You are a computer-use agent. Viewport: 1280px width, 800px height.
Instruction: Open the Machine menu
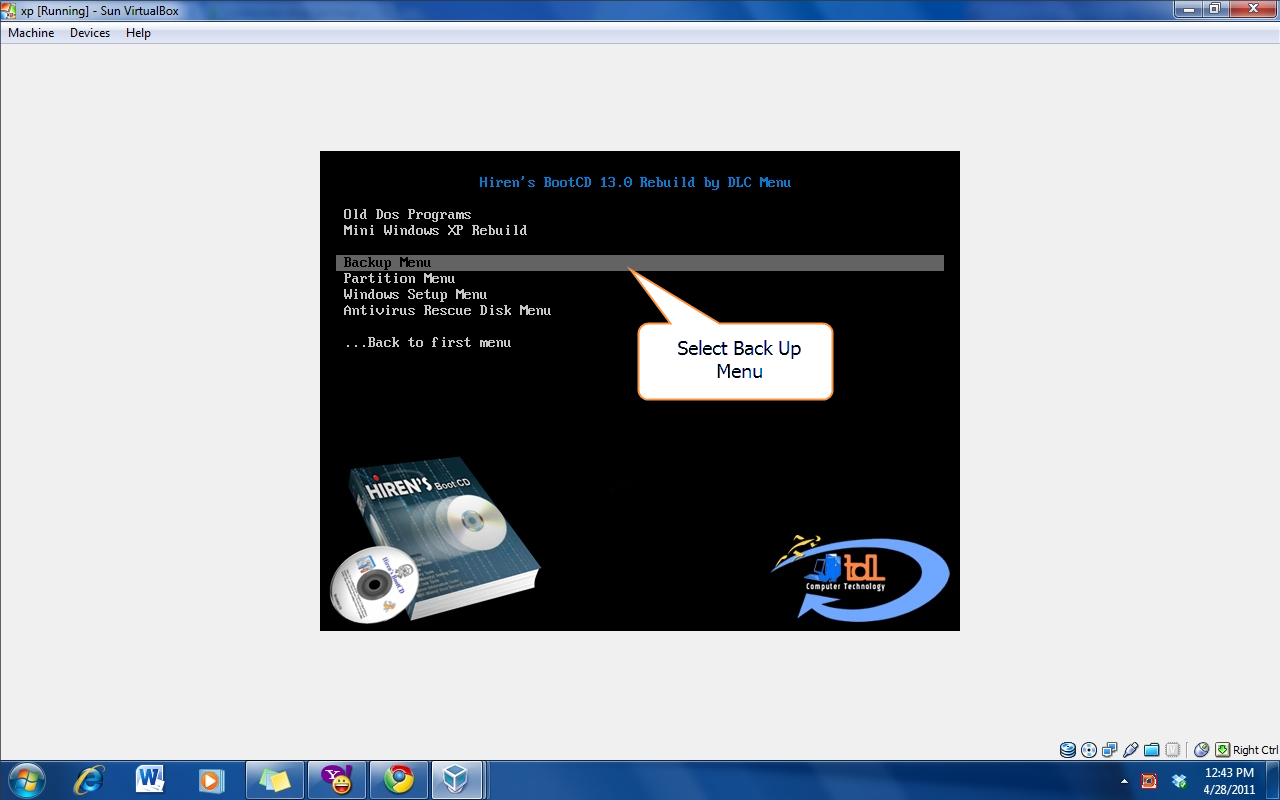[31, 33]
